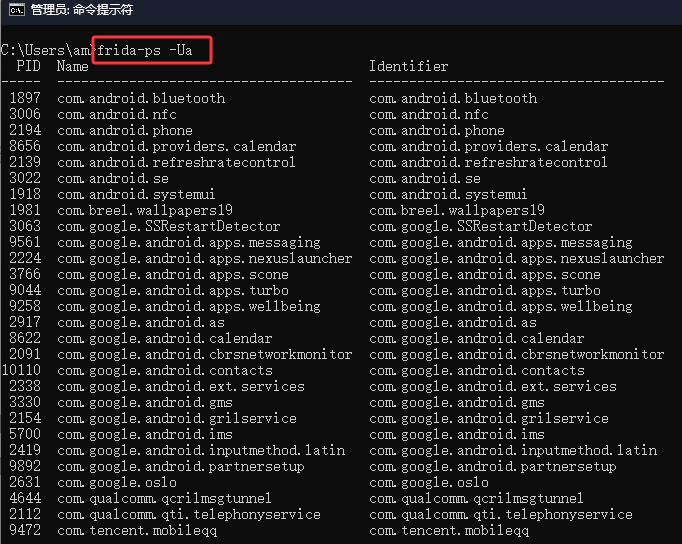The image size is (682, 544).
Task: Click 'com.qualcomm.qti.telephonyservice' in Name column
Action: pos(189,515)
